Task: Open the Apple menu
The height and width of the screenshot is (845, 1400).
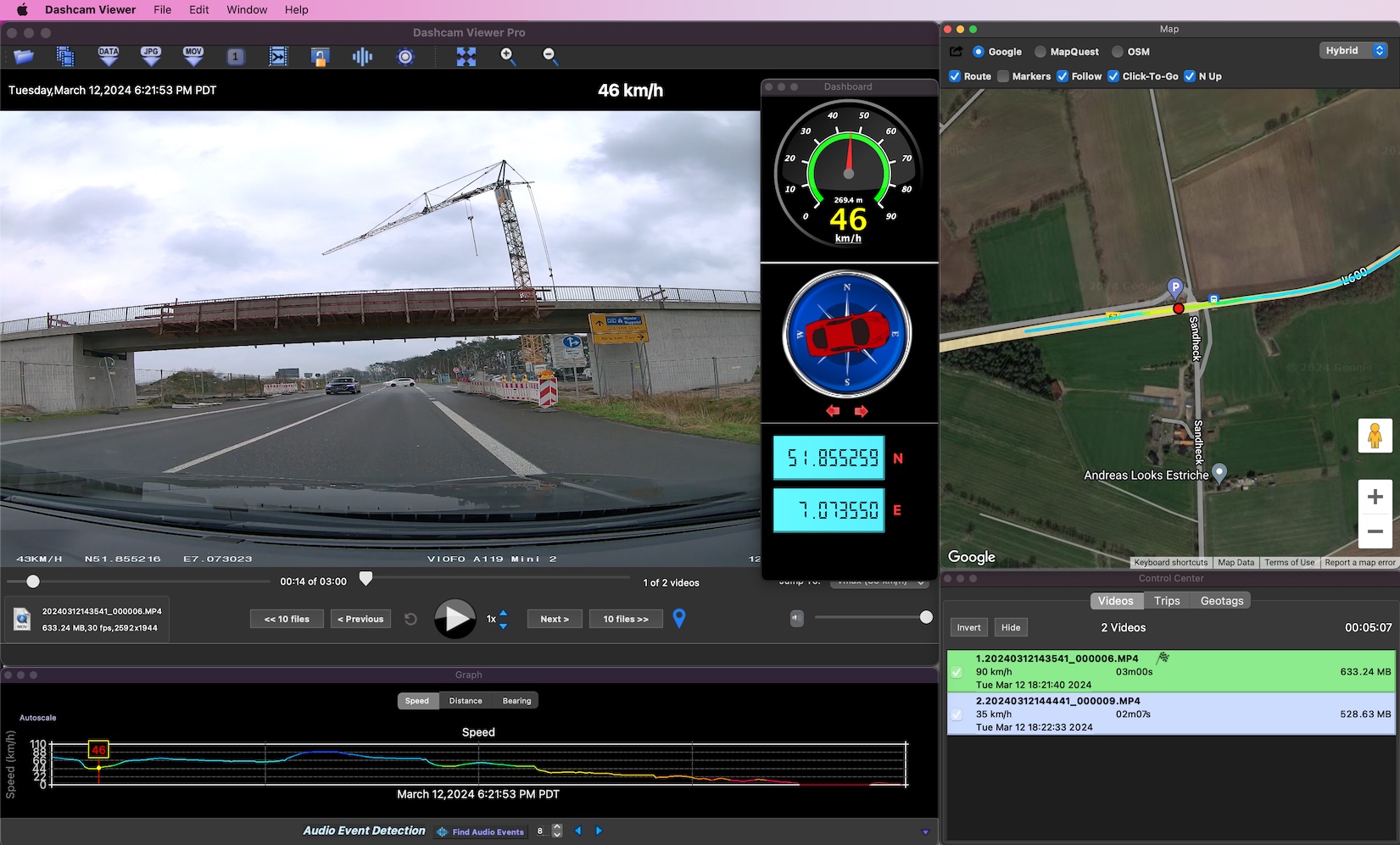Action: (22, 10)
